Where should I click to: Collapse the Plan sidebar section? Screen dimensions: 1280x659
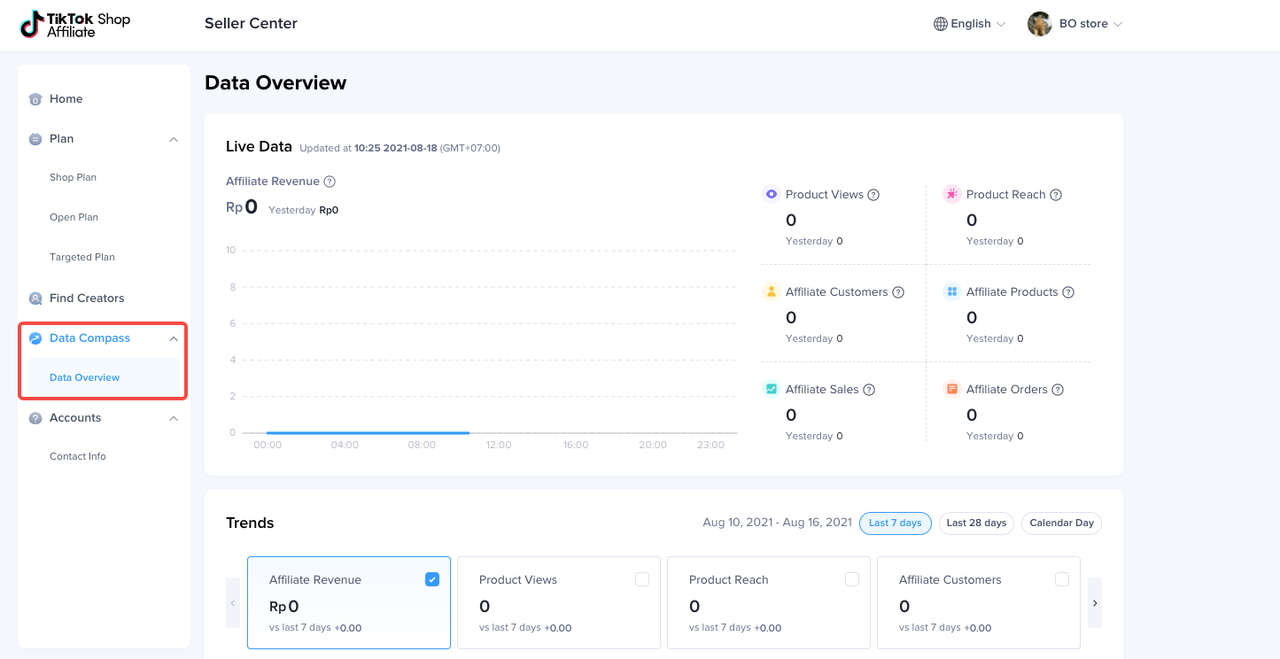(173, 139)
